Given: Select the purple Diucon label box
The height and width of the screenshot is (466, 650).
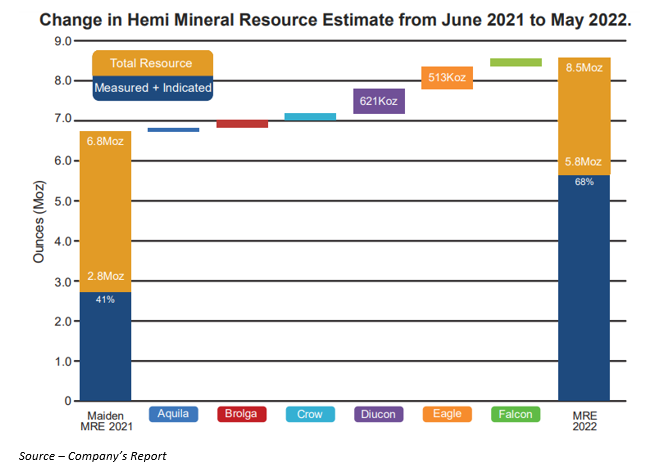Looking at the screenshot, I should click(379, 414).
